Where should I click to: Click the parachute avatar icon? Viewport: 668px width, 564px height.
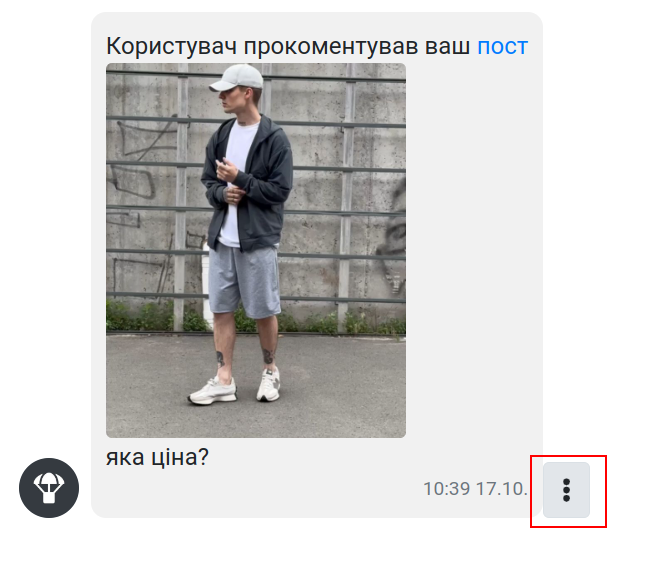(x=49, y=488)
